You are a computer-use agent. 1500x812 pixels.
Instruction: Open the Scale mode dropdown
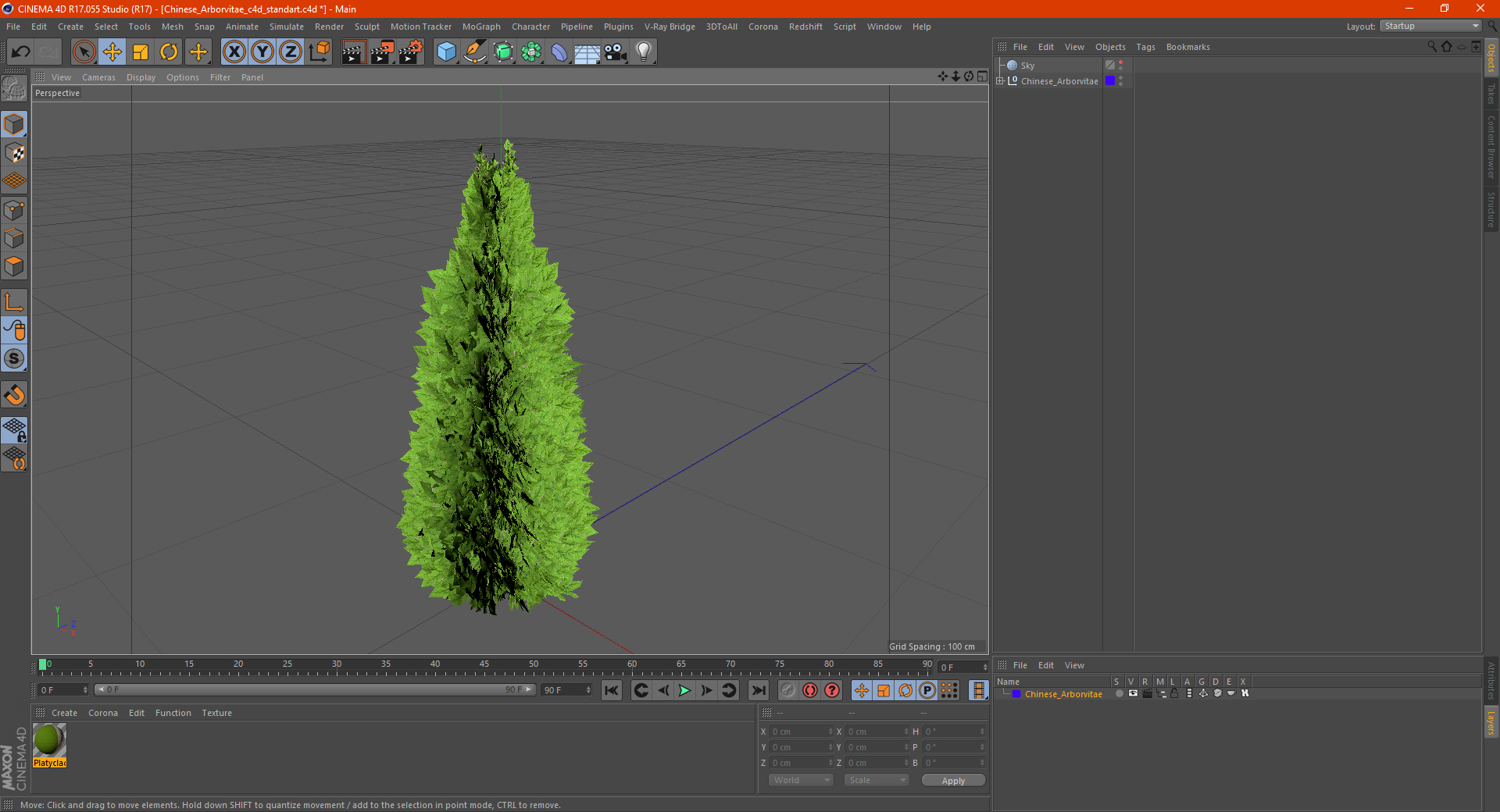[876, 780]
